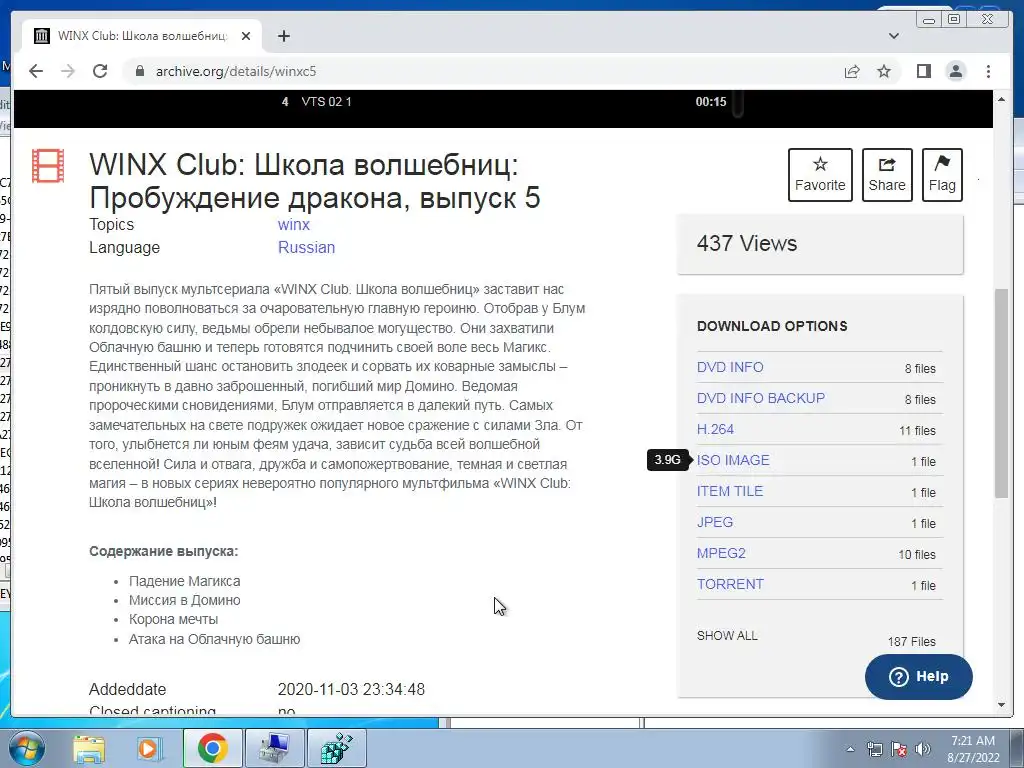Click the Chrome icon in the taskbar
This screenshot has height=768, width=1024.
(212, 748)
